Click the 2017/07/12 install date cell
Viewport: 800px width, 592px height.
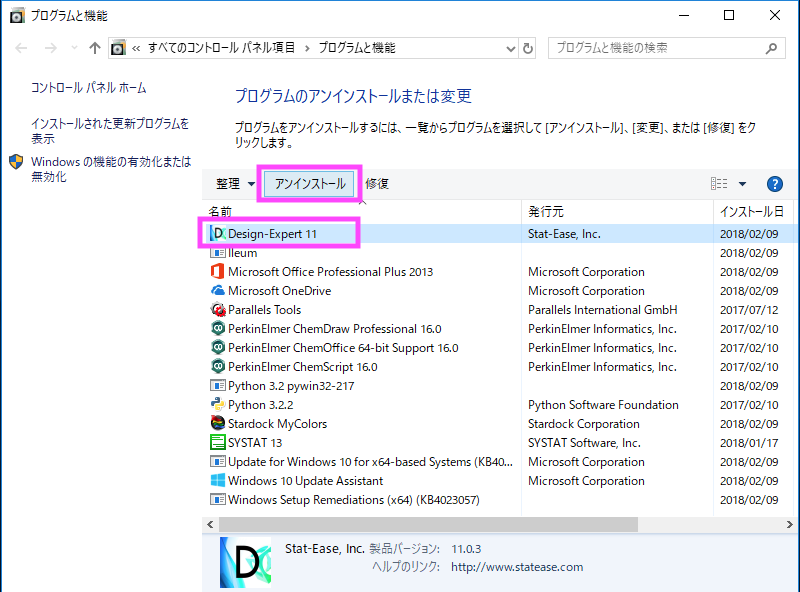point(749,310)
